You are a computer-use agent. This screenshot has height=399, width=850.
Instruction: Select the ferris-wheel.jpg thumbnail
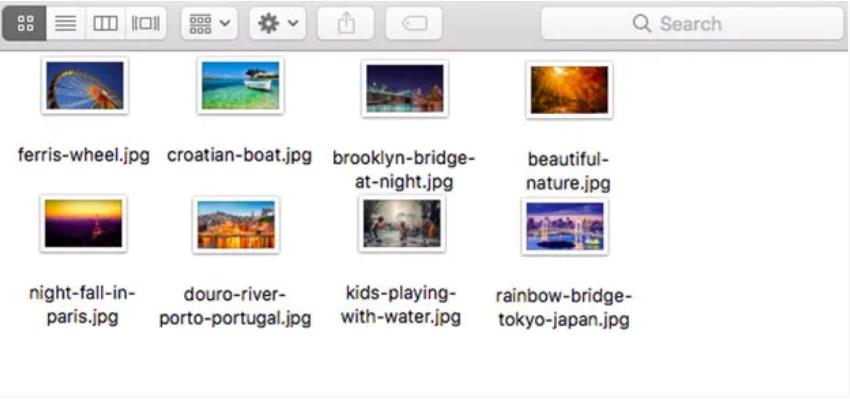pos(85,85)
